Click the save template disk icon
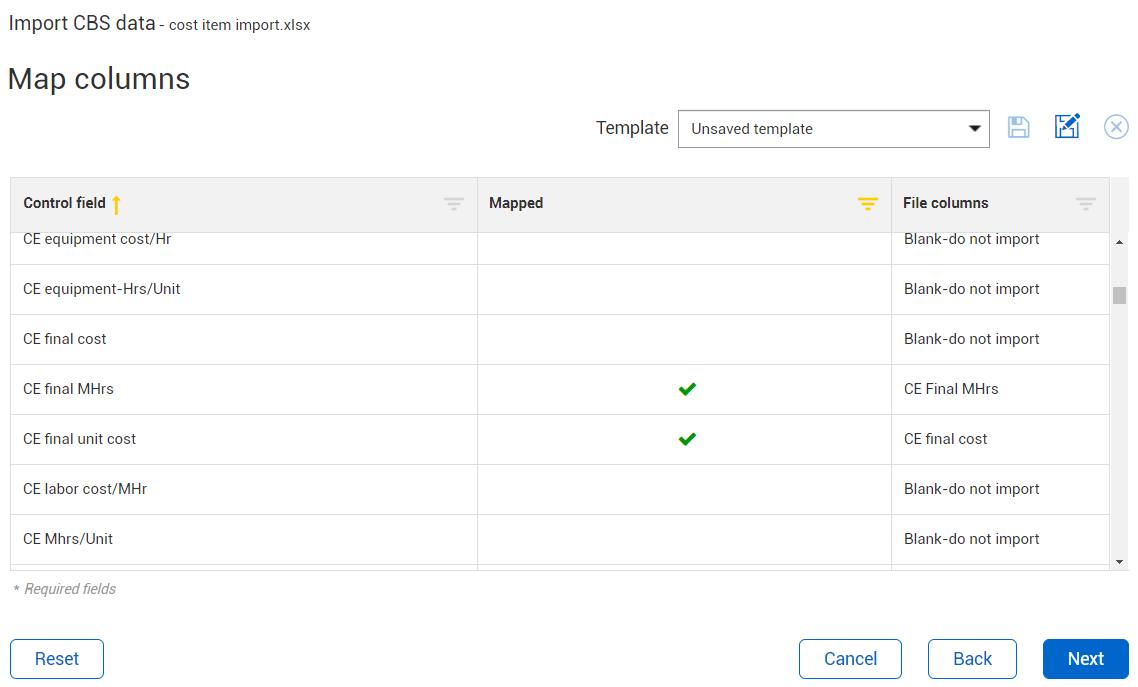Image resolution: width=1138 pixels, height=687 pixels. tap(1018, 127)
